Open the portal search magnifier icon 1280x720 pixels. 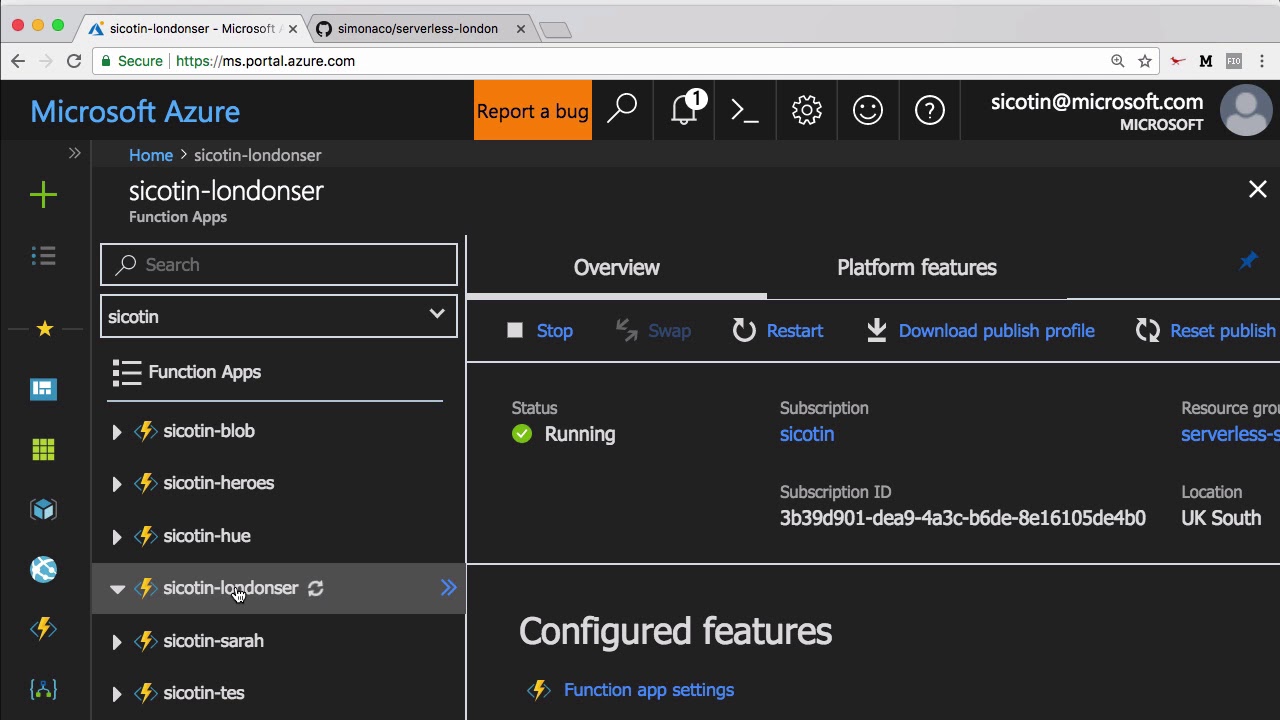[x=622, y=109]
